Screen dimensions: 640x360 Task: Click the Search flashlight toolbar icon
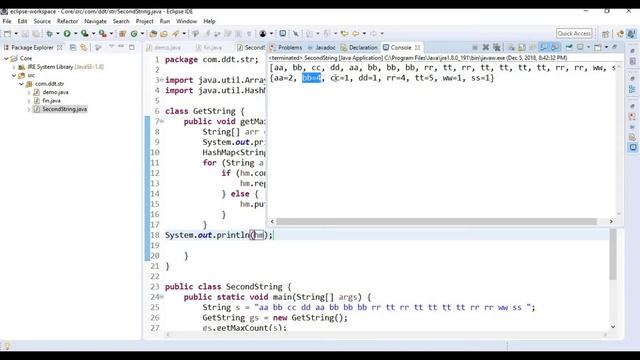176,33
